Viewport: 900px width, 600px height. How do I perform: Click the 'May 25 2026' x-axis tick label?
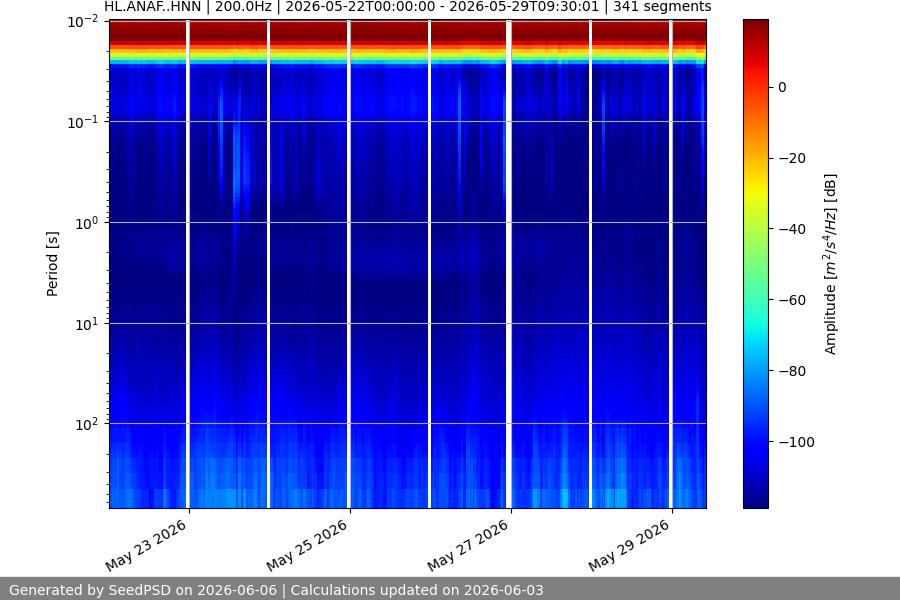coord(307,545)
